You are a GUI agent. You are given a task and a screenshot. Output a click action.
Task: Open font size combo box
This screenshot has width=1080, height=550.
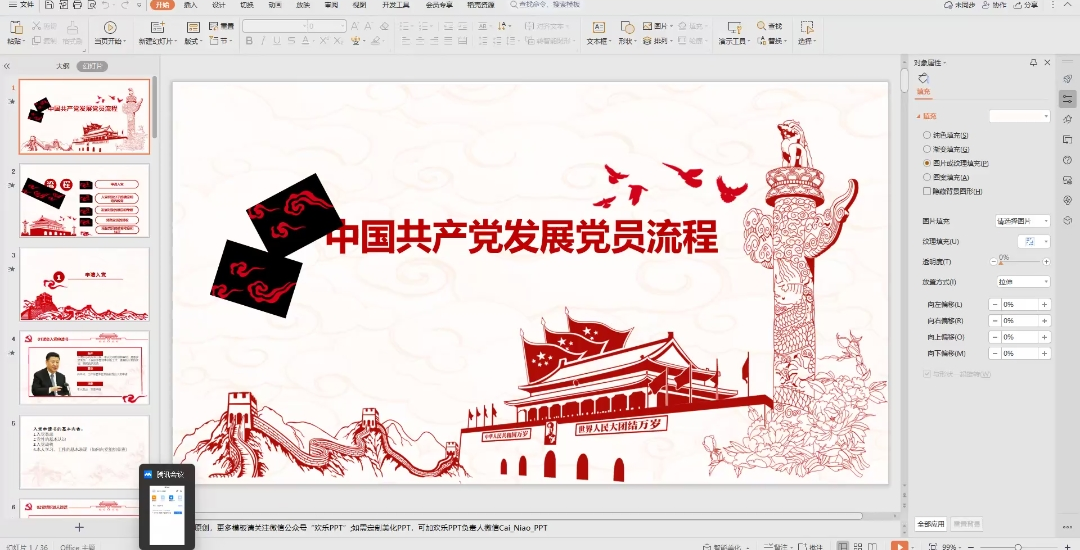326,26
